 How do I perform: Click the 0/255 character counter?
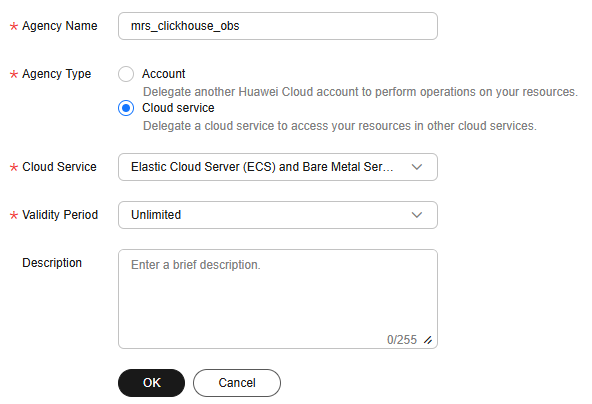[402, 340]
